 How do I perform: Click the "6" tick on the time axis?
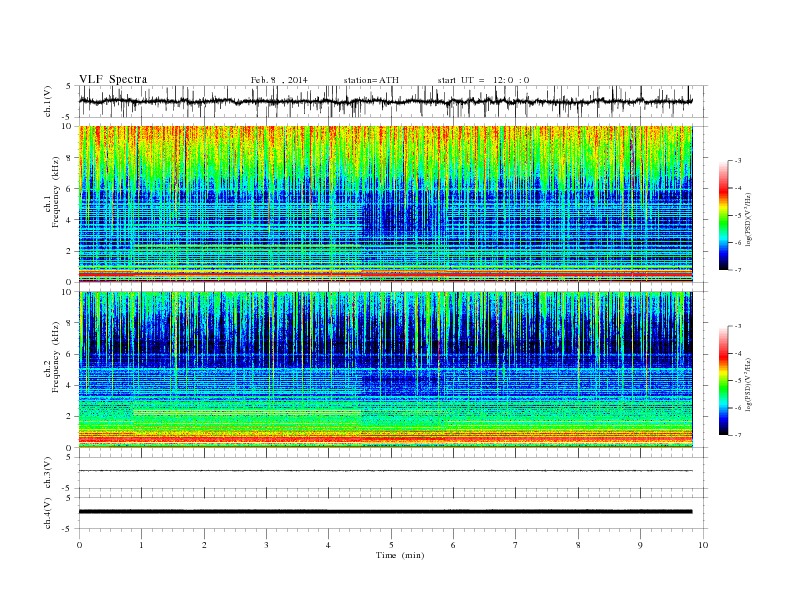pyautogui.click(x=453, y=545)
